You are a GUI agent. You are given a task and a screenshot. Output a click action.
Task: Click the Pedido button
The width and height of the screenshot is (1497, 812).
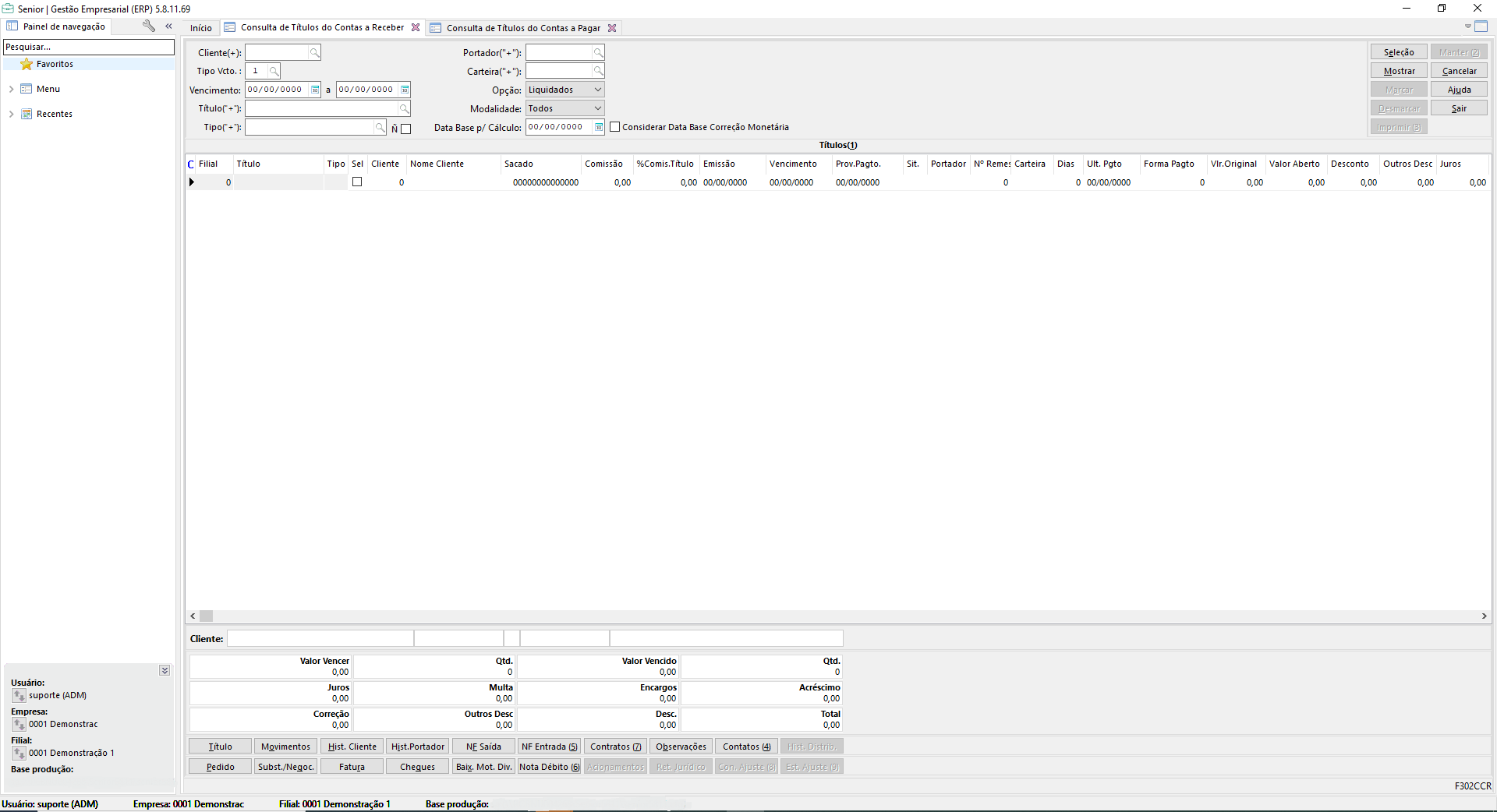pyautogui.click(x=220, y=767)
